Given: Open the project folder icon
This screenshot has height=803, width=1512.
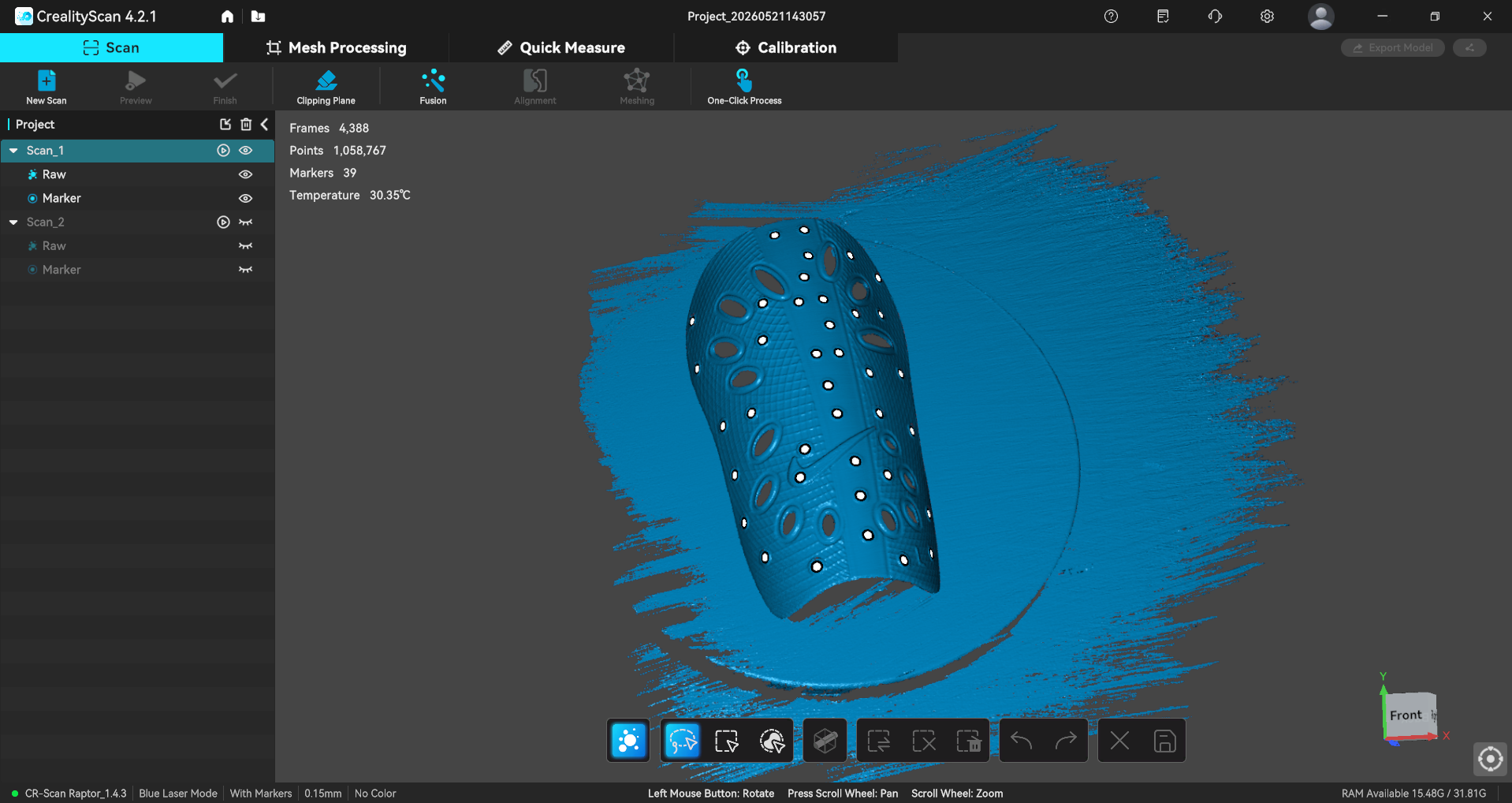Looking at the screenshot, I should (x=258, y=16).
